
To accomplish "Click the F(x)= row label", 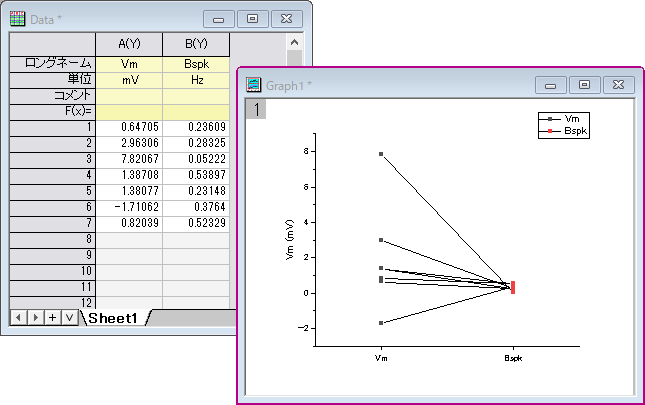I will [x=52, y=112].
